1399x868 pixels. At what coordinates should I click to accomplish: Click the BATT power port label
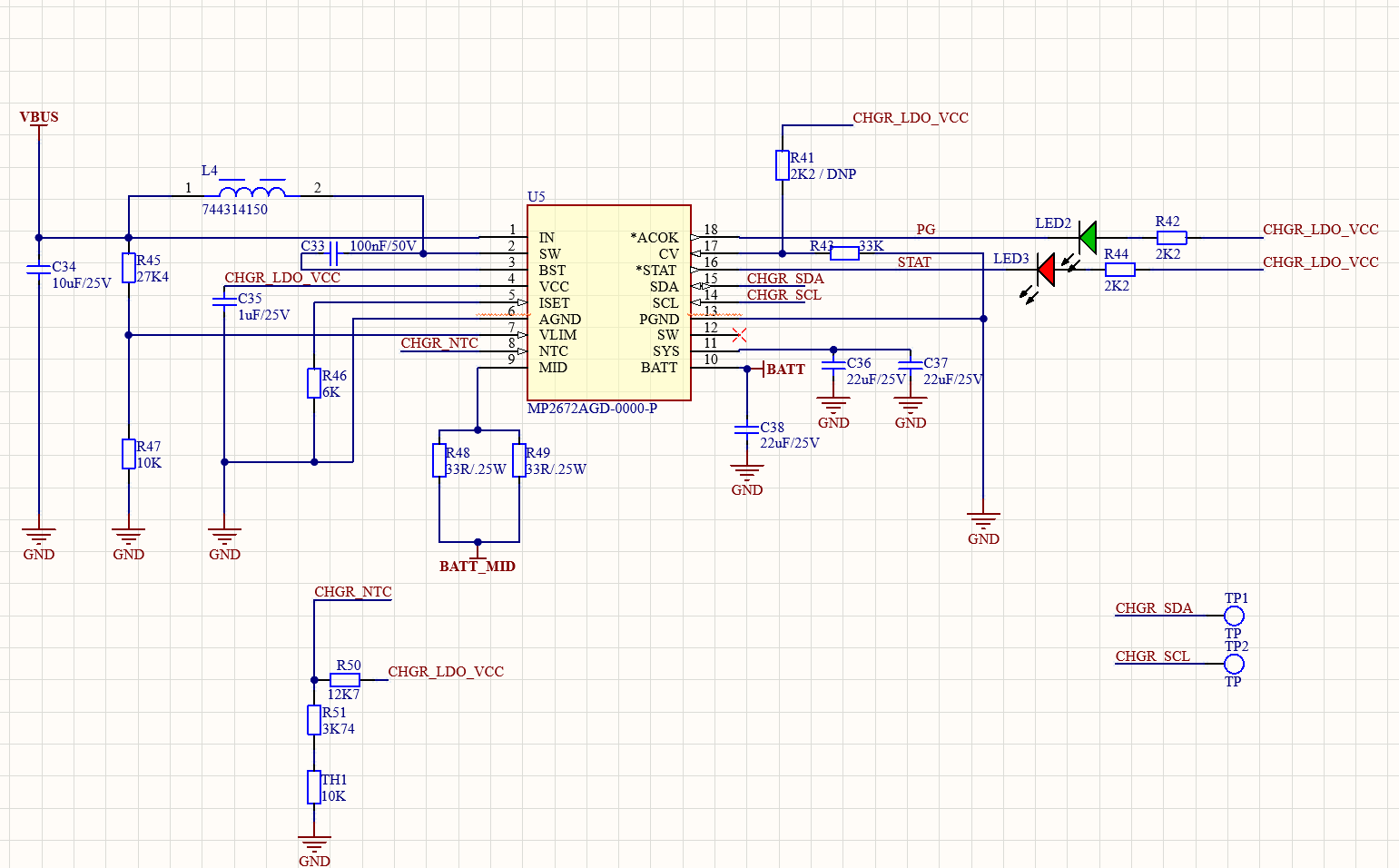point(786,370)
